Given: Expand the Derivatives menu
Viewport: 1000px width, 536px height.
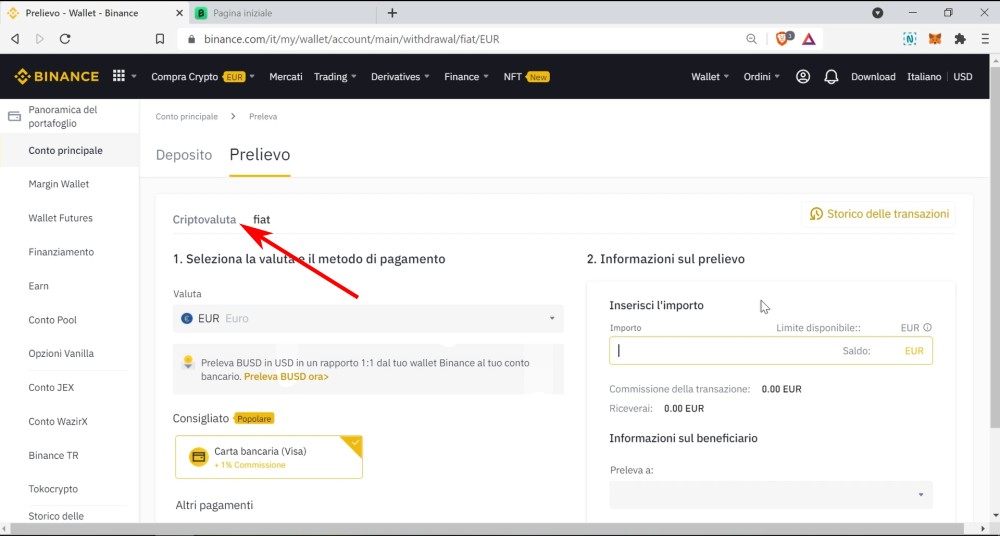Looking at the screenshot, I should (400, 77).
